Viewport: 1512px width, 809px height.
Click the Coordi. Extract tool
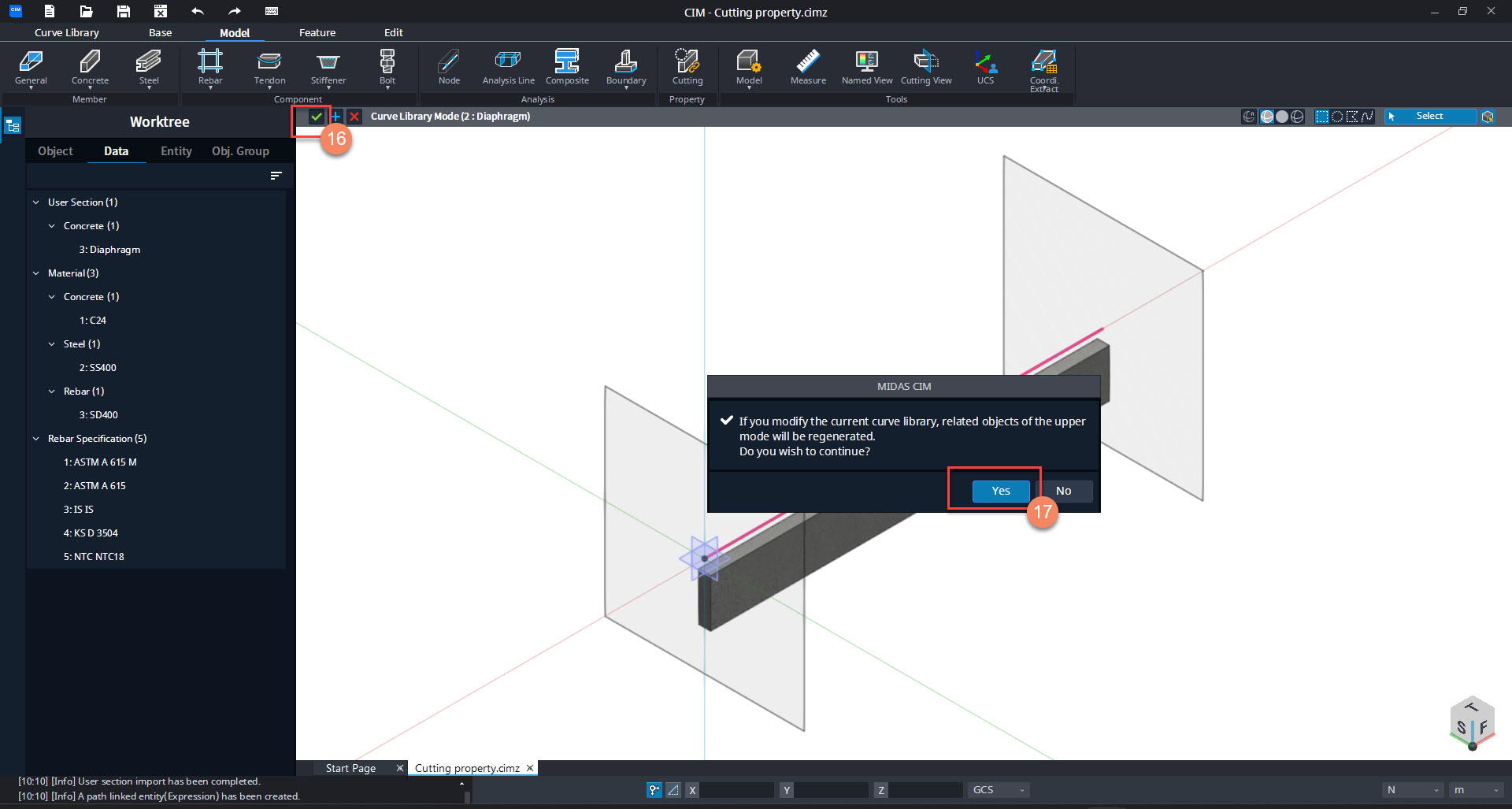point(1044,71)
